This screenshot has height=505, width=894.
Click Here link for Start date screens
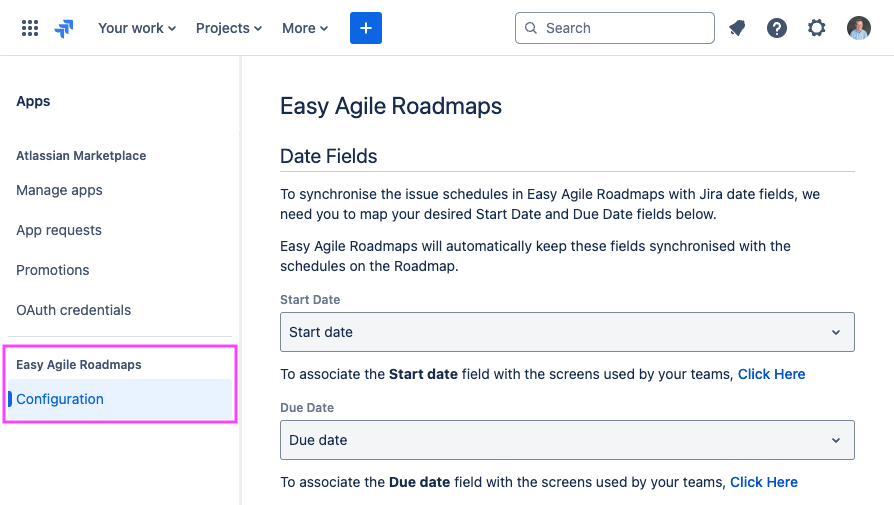[771, 374]
